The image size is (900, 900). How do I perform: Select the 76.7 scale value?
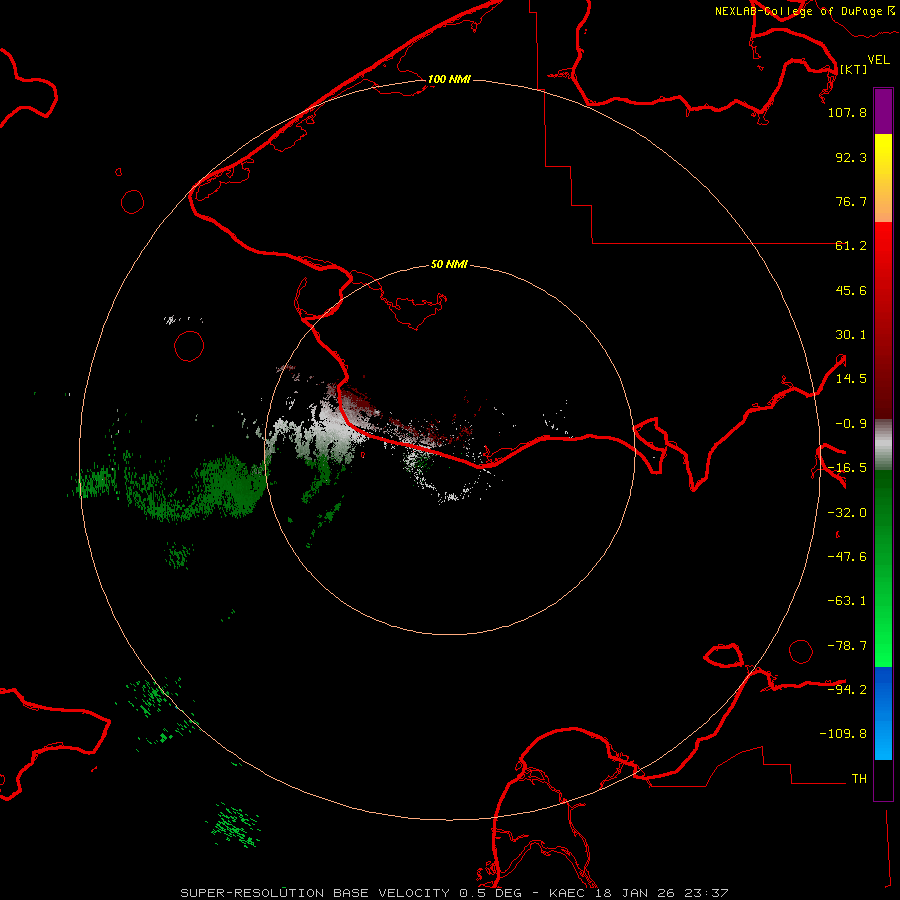pos(851,201)
